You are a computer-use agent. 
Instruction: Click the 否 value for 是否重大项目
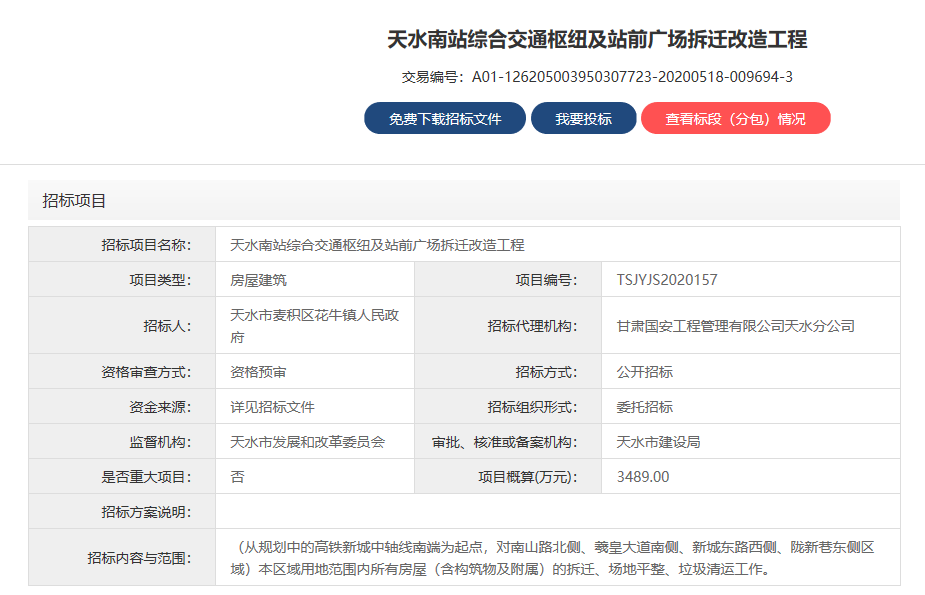tap(238, 477)
